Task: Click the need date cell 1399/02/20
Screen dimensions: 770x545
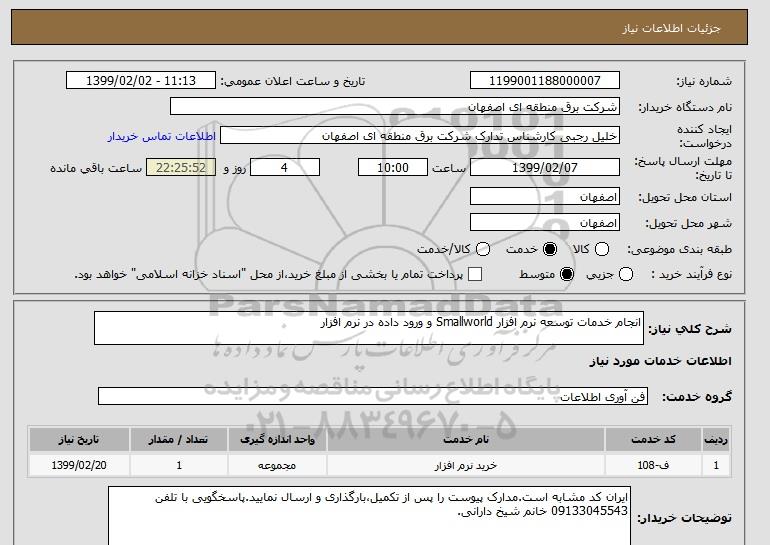Action: coord(79,465)
